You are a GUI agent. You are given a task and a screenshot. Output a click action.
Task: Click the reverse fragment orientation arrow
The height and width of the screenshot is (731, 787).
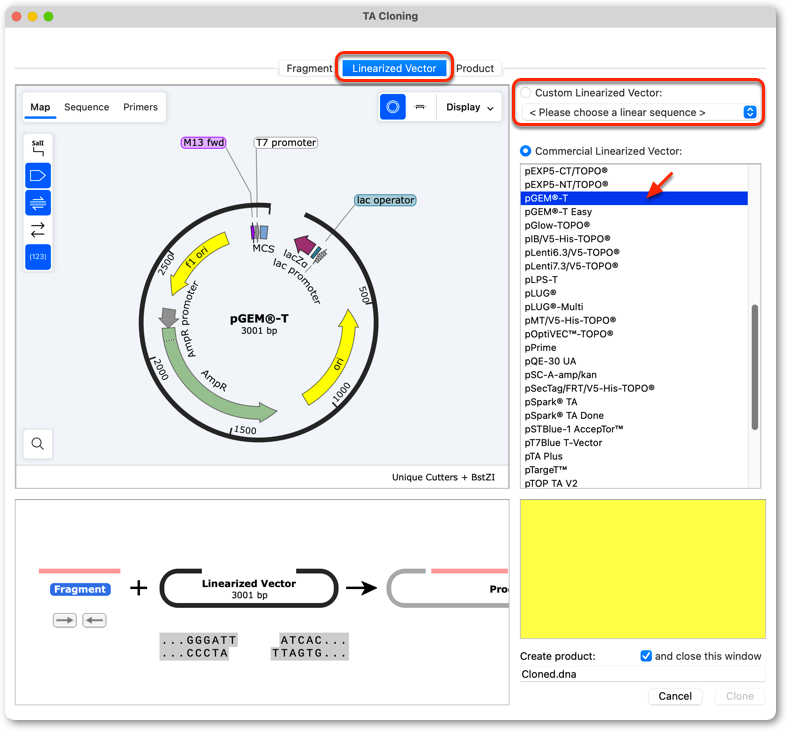coord(94,621)
